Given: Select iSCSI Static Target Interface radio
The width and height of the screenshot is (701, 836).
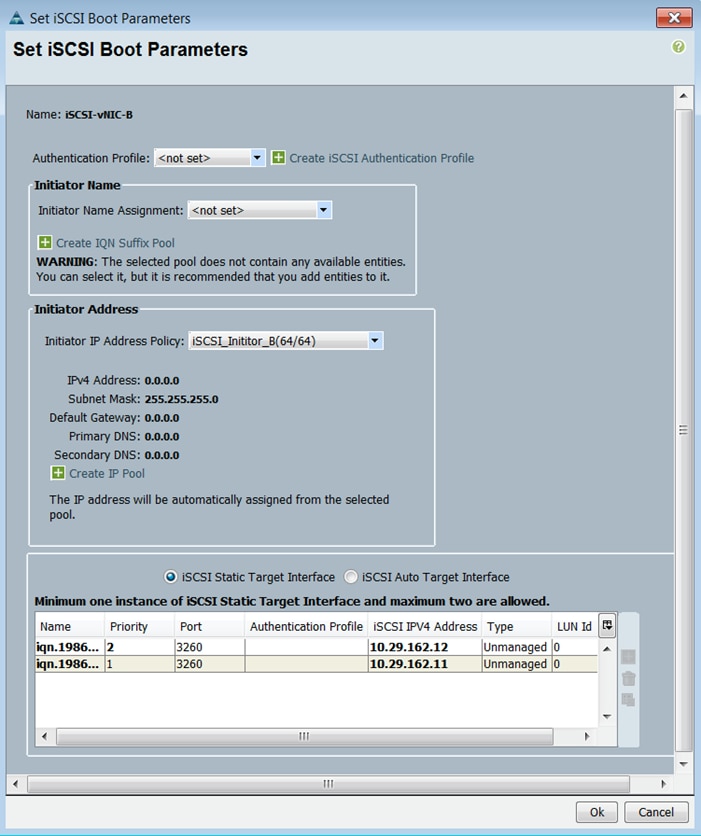Looking at the screenshot, I should click(170, 577).
